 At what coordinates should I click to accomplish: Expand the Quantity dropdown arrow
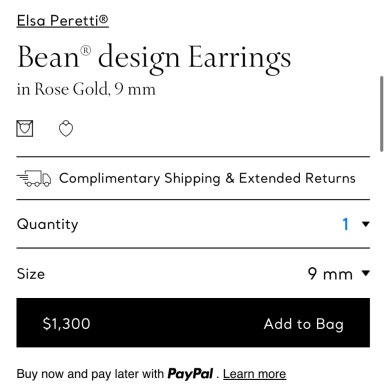coord(366,224)
